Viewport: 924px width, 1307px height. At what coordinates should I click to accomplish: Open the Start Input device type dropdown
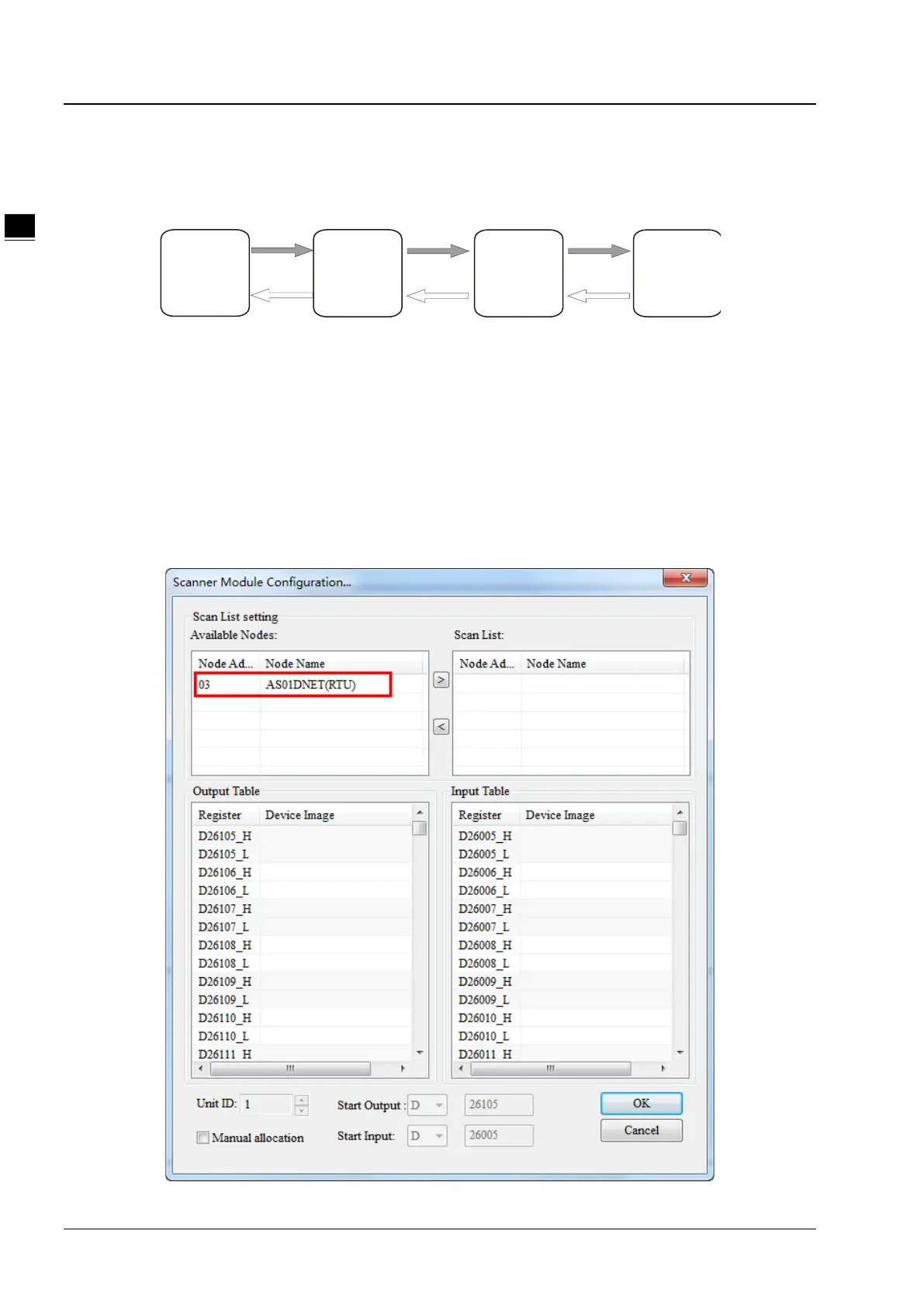(x=427, y=1135)
